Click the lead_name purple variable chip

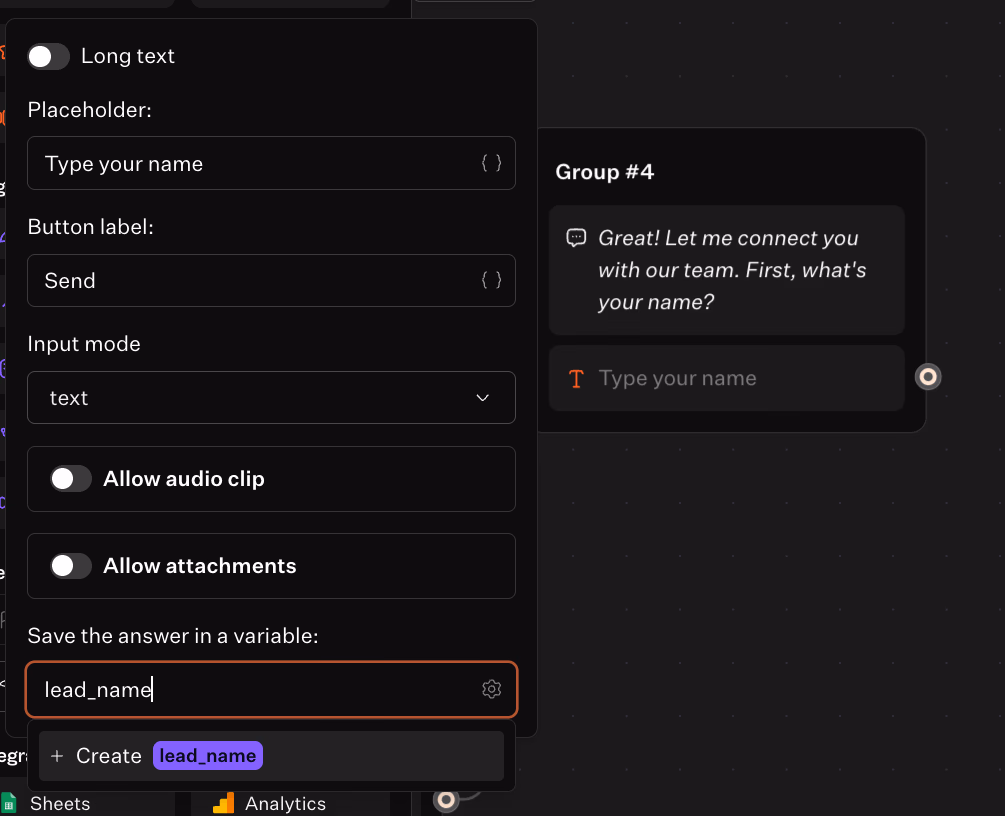tap(207, 756)
